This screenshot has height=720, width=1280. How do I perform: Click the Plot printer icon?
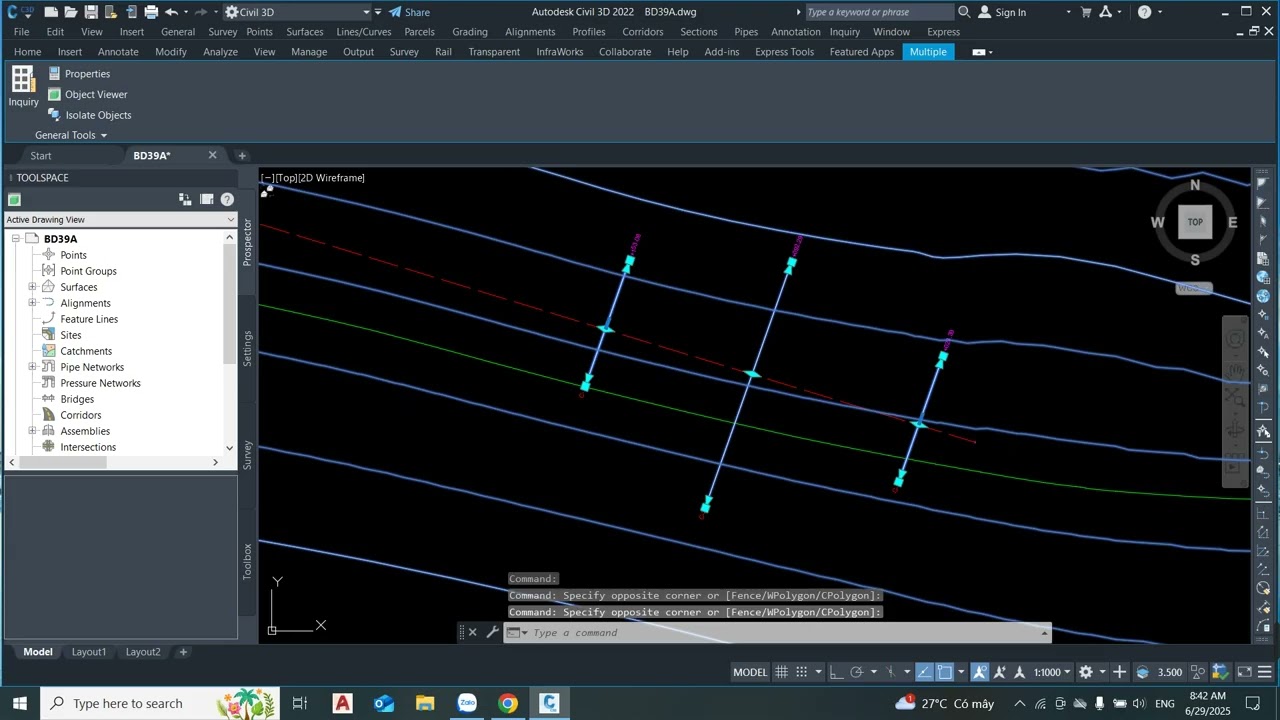pos(151,12)
